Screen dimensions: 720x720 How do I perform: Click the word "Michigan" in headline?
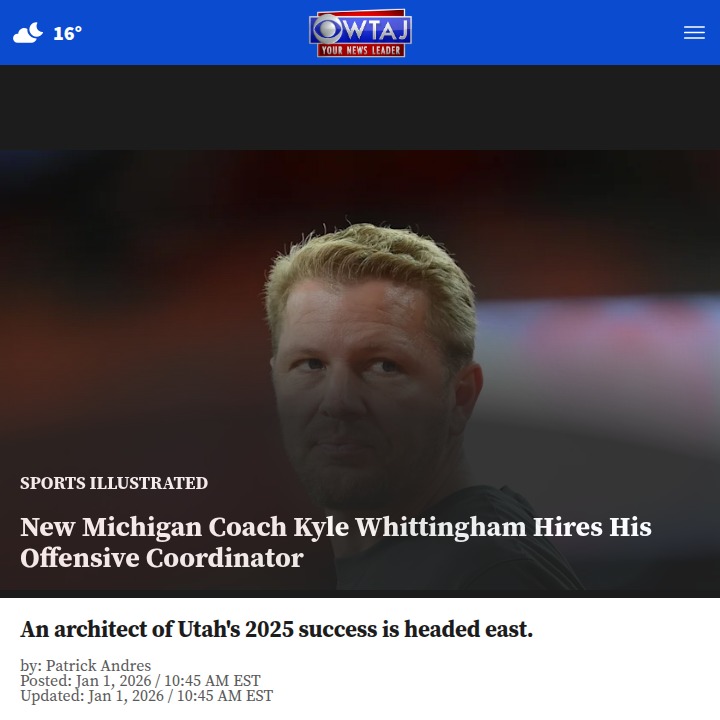click(142, 527)
